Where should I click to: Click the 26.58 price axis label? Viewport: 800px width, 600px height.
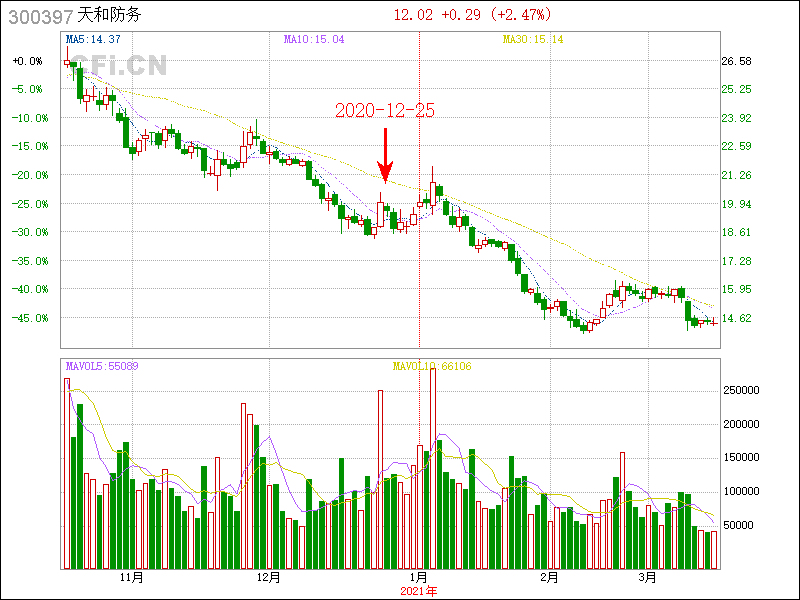(x=736, y=61)
